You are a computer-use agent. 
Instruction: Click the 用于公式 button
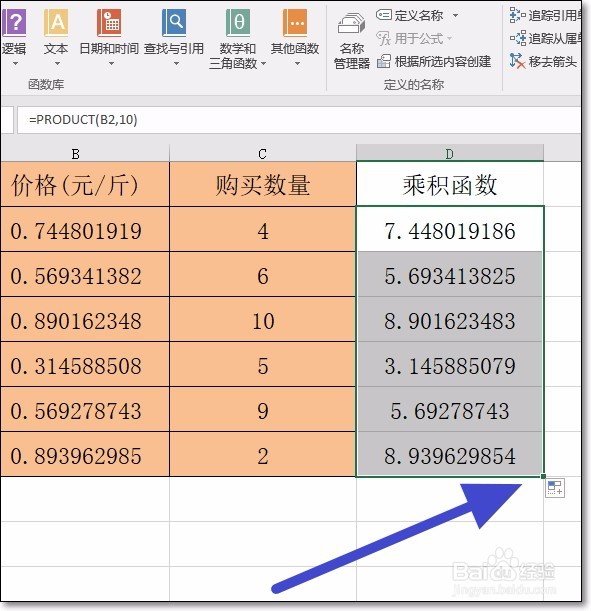click(x=414, y=38)
